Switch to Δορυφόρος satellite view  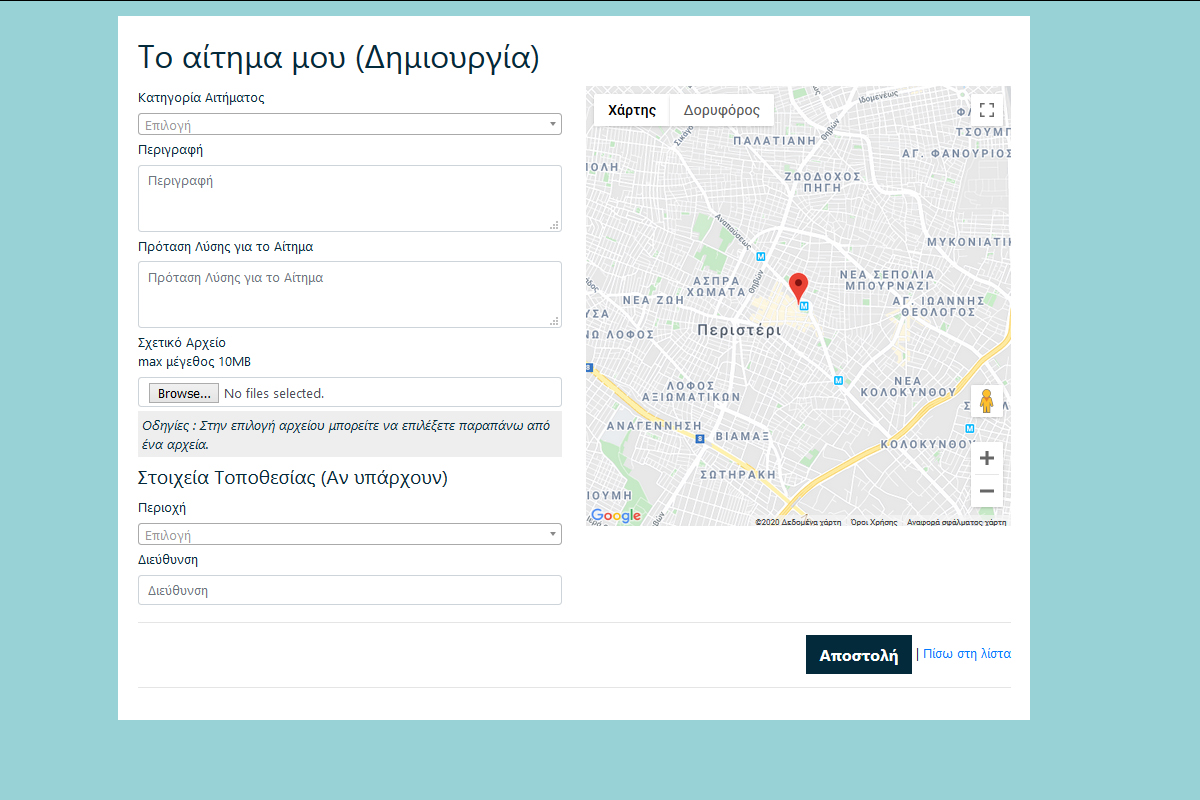(721, 110)
